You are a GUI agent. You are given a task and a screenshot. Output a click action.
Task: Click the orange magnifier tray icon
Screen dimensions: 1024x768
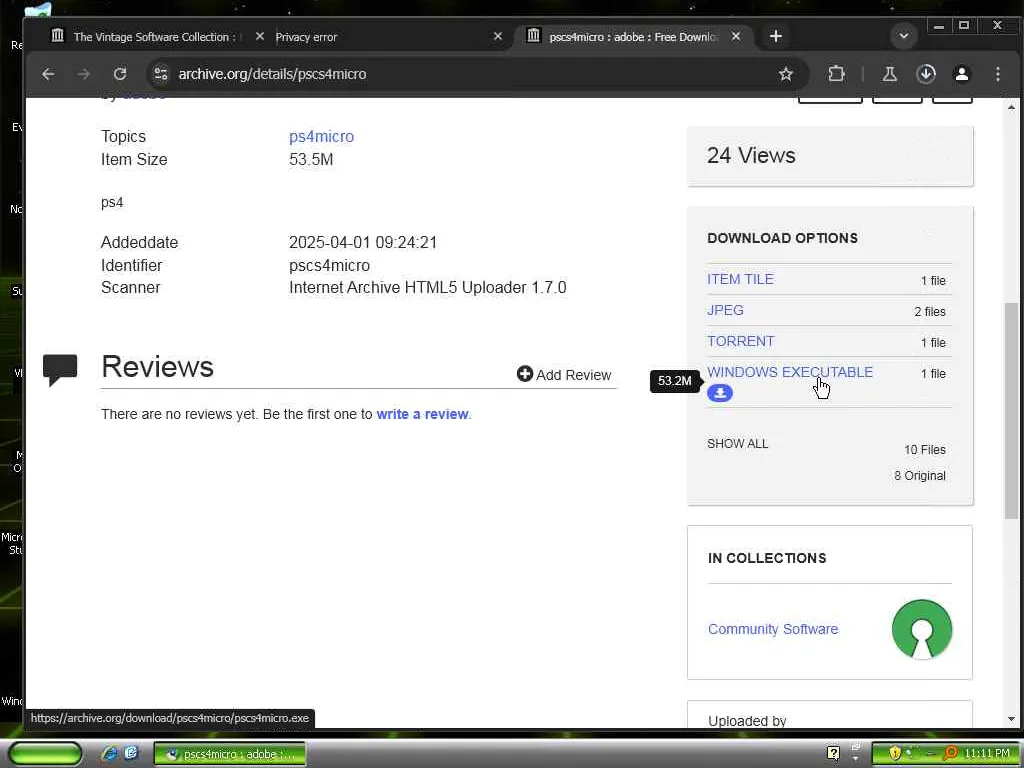click(951, 754)
